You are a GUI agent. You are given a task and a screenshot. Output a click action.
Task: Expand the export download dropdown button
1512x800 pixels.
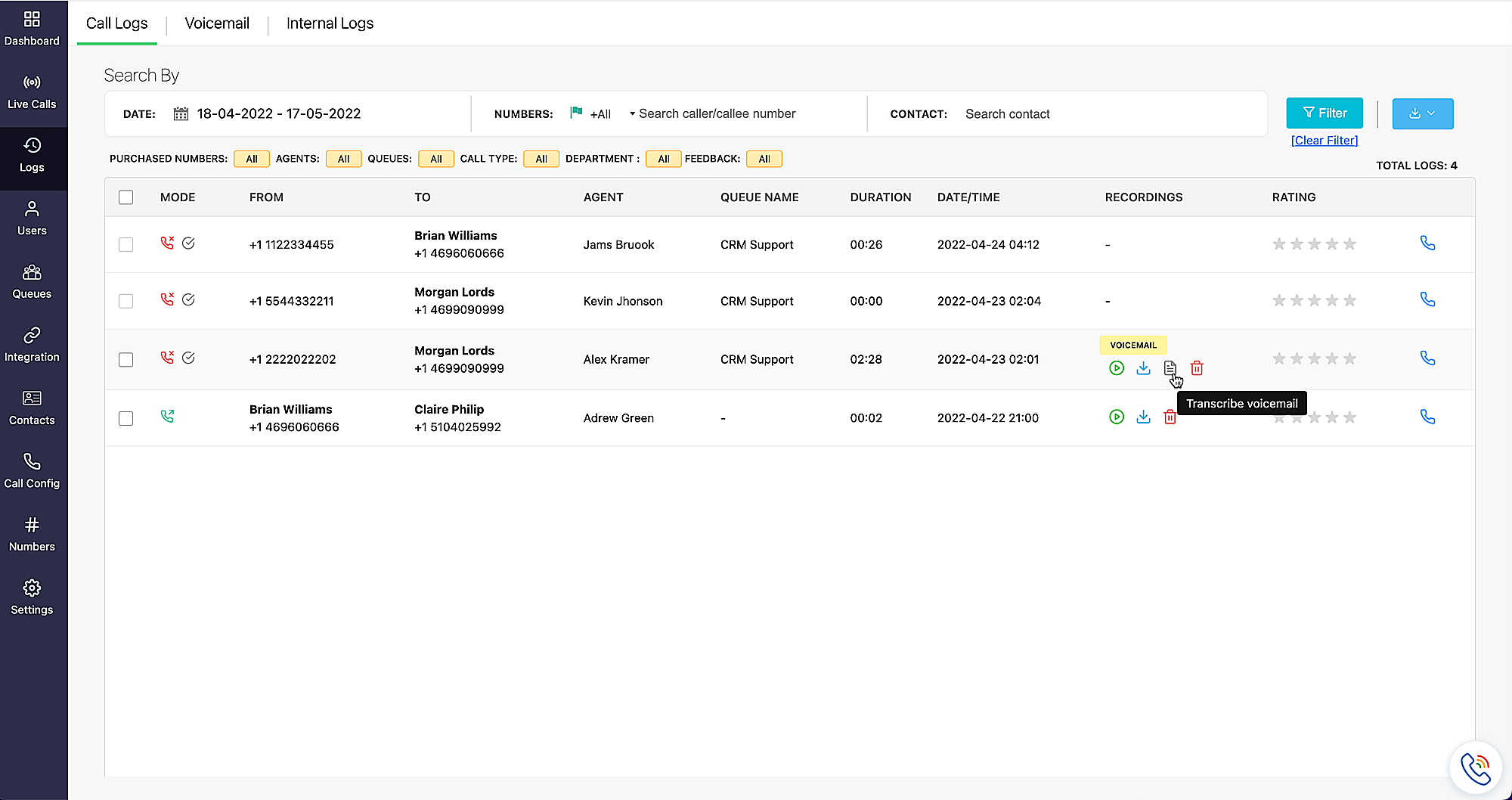click(1422, 113)
